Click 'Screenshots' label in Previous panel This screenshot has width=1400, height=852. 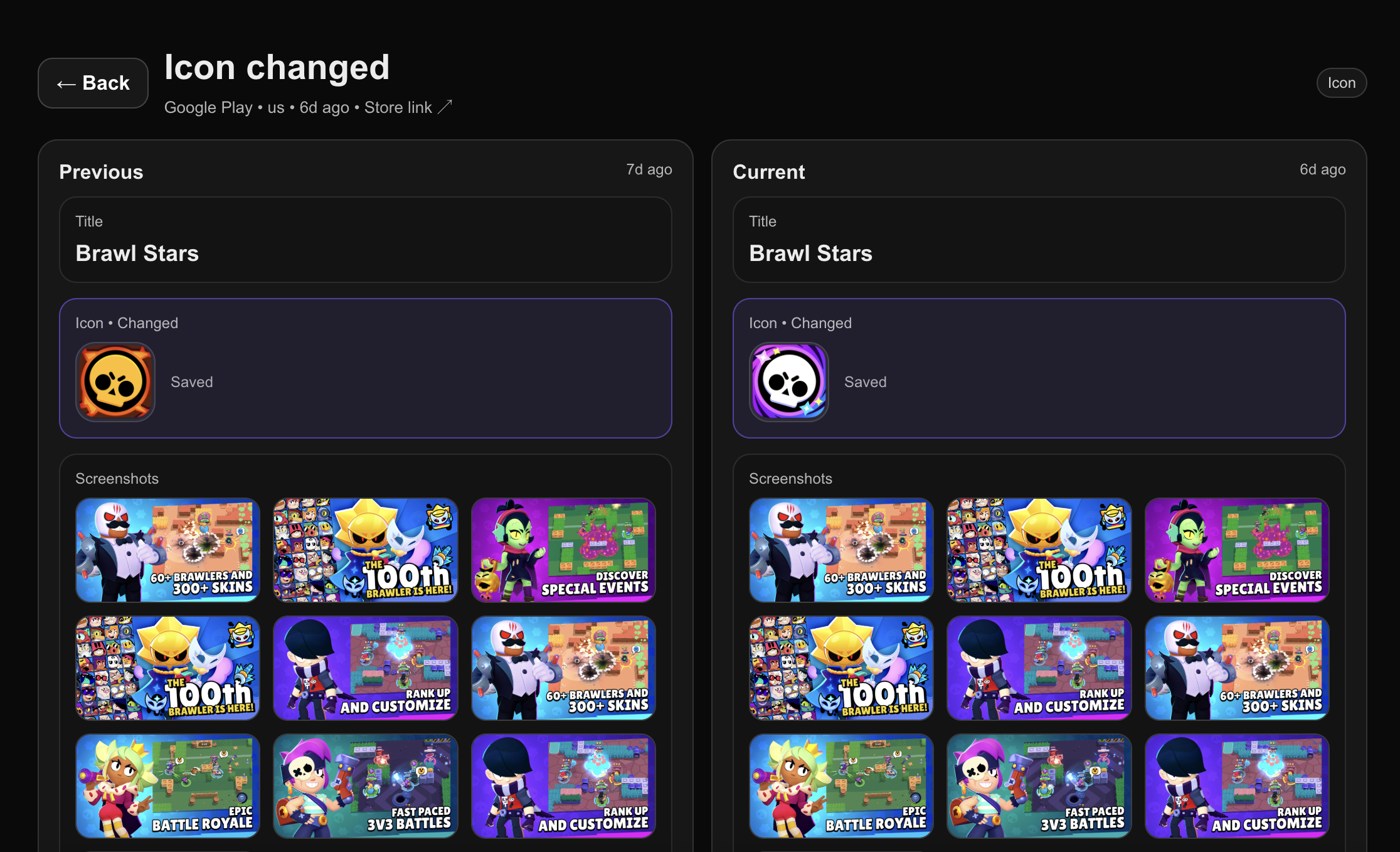tap(117, 479)
